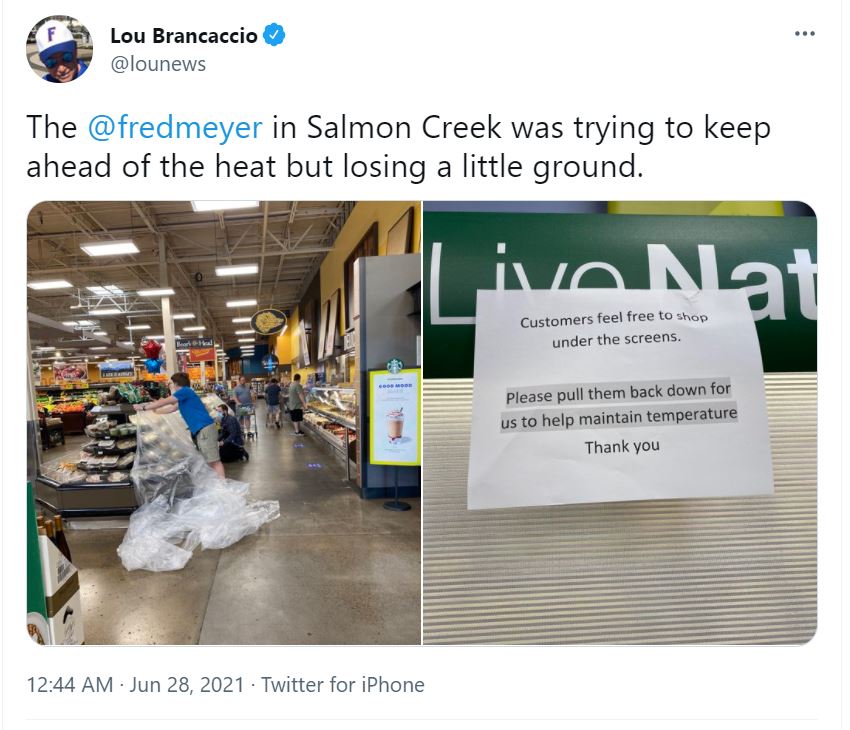Screen dimensions: 850x730
Task: Open Lou Brancaccio's profile avatar
Action: (x=59, y=49)
